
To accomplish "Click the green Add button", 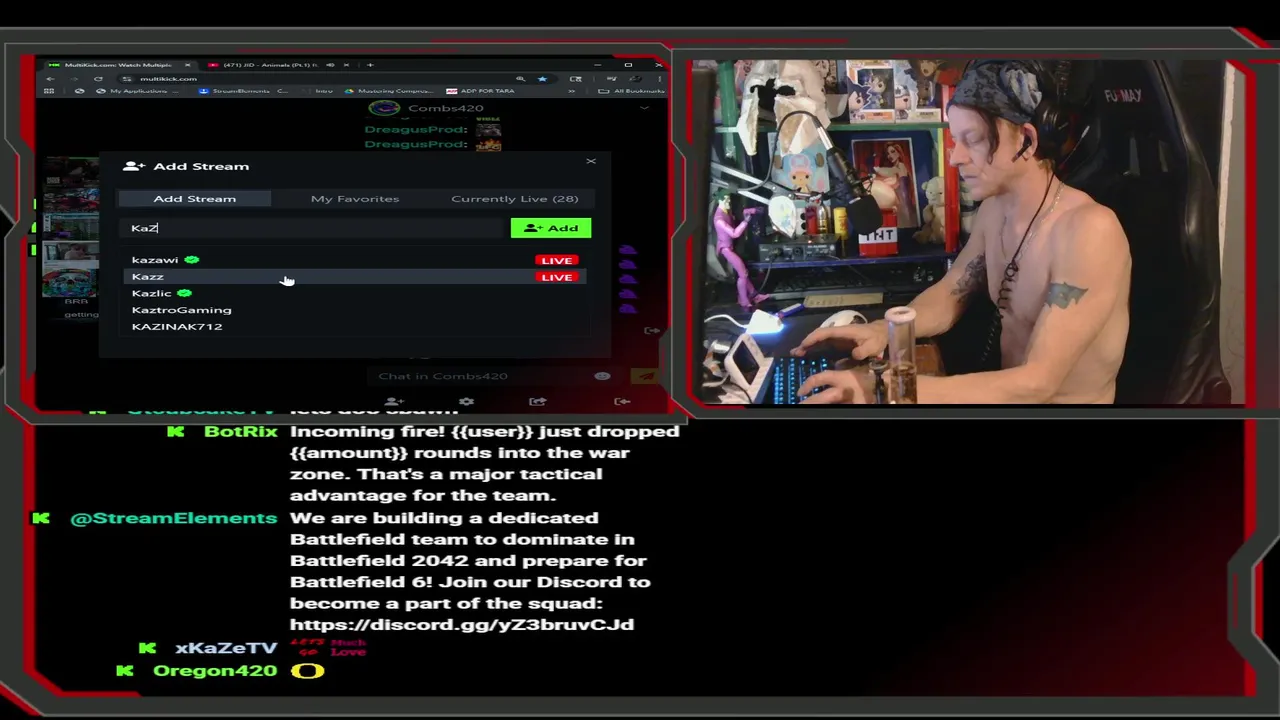I will pyautogui.click(x=551, y=228).
